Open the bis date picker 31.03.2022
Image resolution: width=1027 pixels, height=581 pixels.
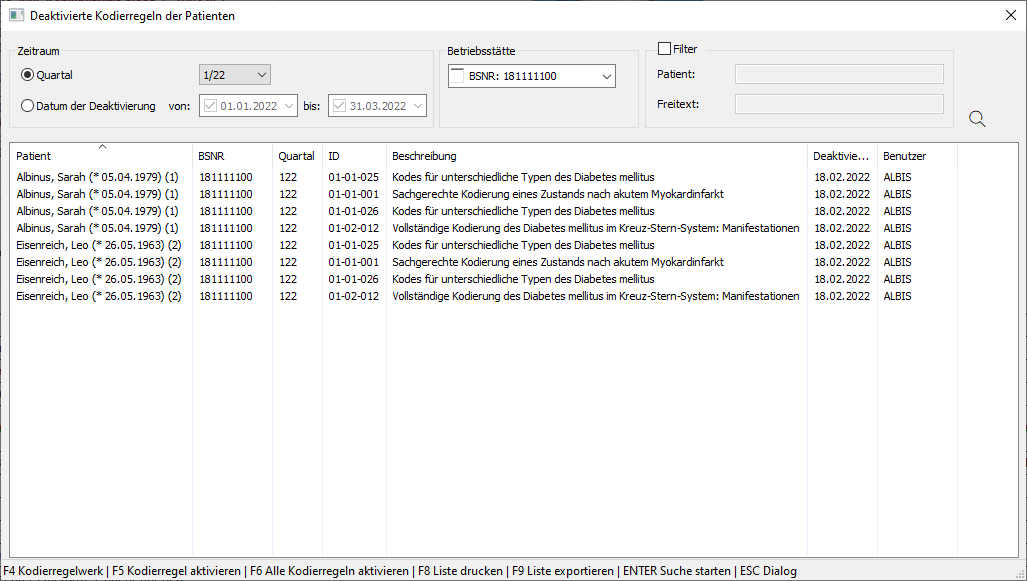pyautogui.click(x=418, y=105)
